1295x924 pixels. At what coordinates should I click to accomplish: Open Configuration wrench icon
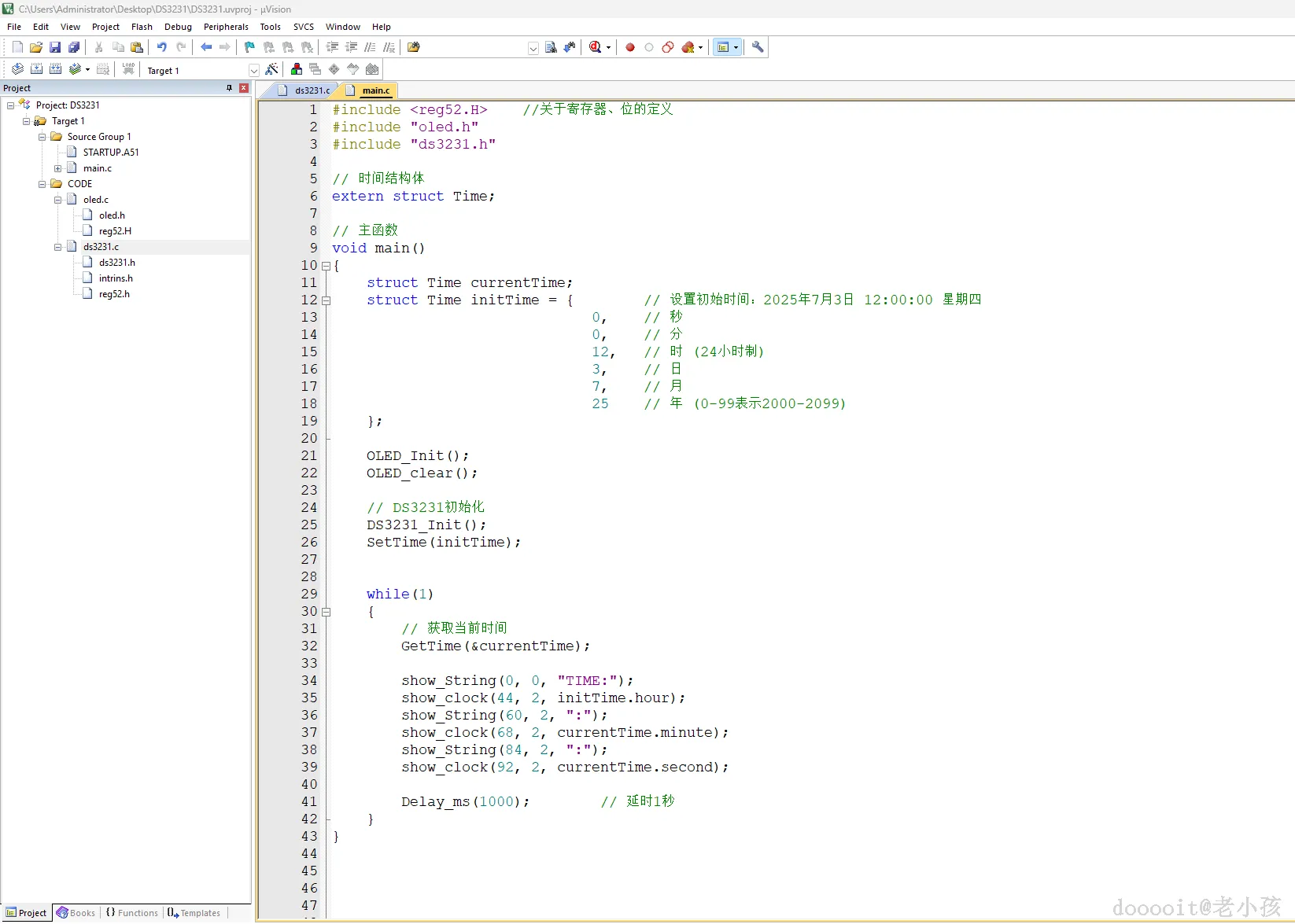[x=758, y=47]
